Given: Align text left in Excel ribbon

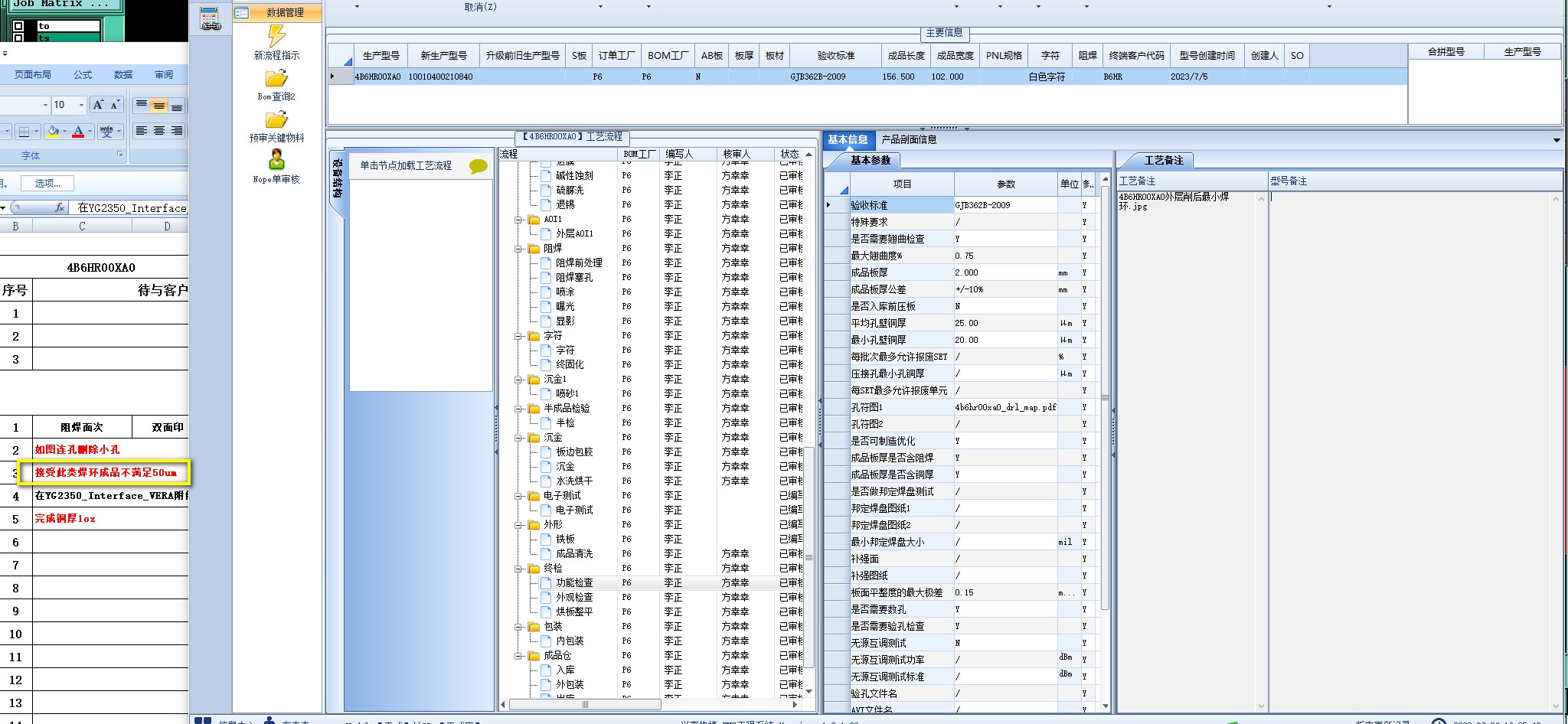Looking at the screenshot, I should pyautogui.click(x=141, y=131).
